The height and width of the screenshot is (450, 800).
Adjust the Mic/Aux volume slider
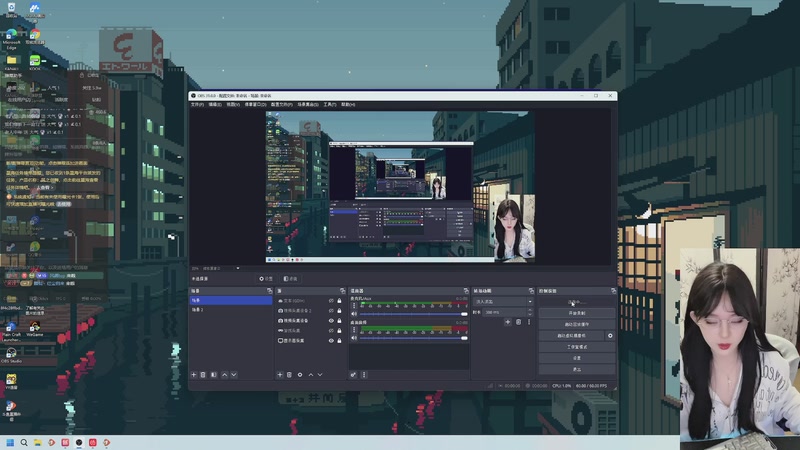(414, 314)
